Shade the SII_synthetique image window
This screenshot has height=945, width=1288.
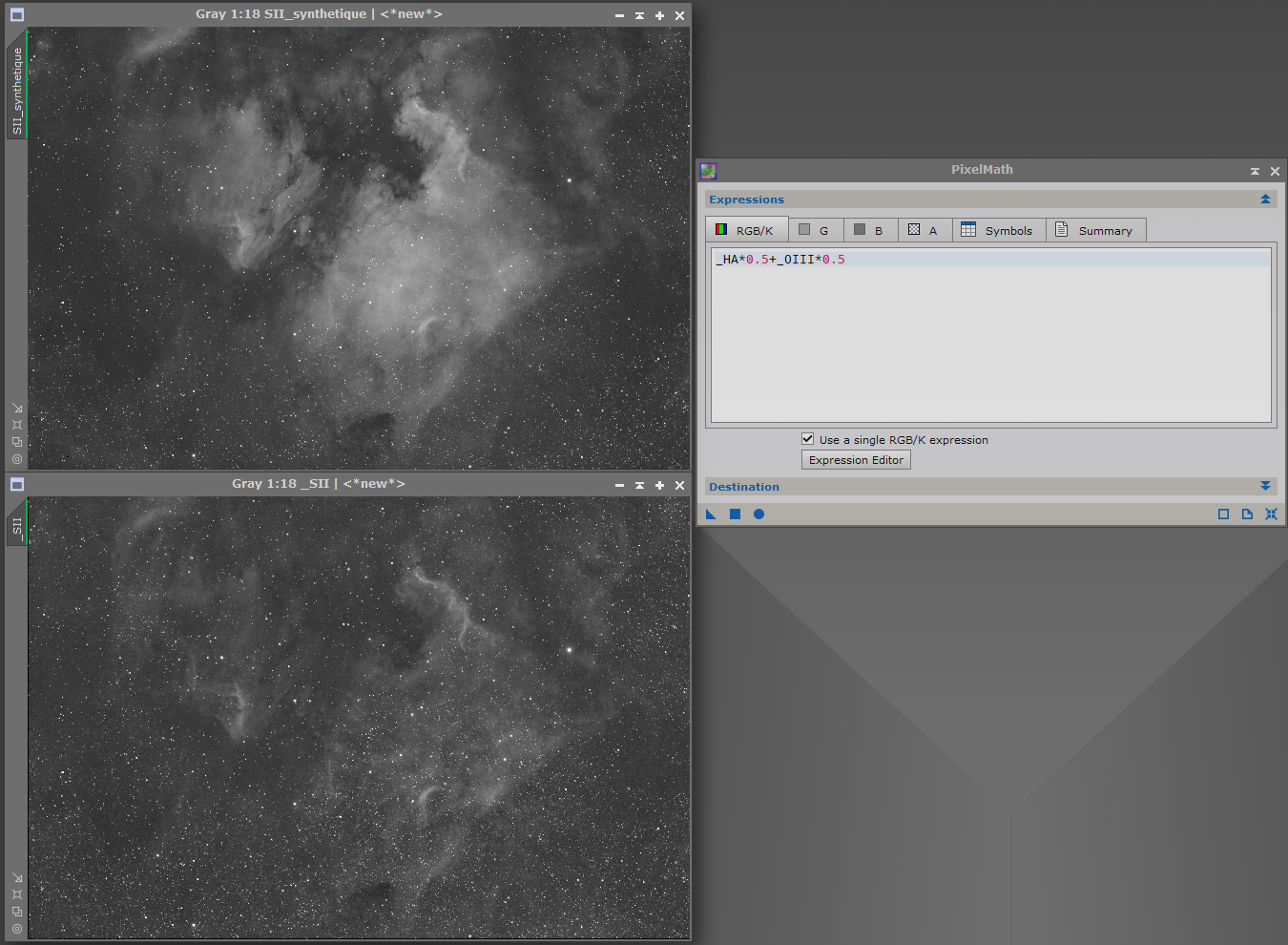click(x=639, y=15)
